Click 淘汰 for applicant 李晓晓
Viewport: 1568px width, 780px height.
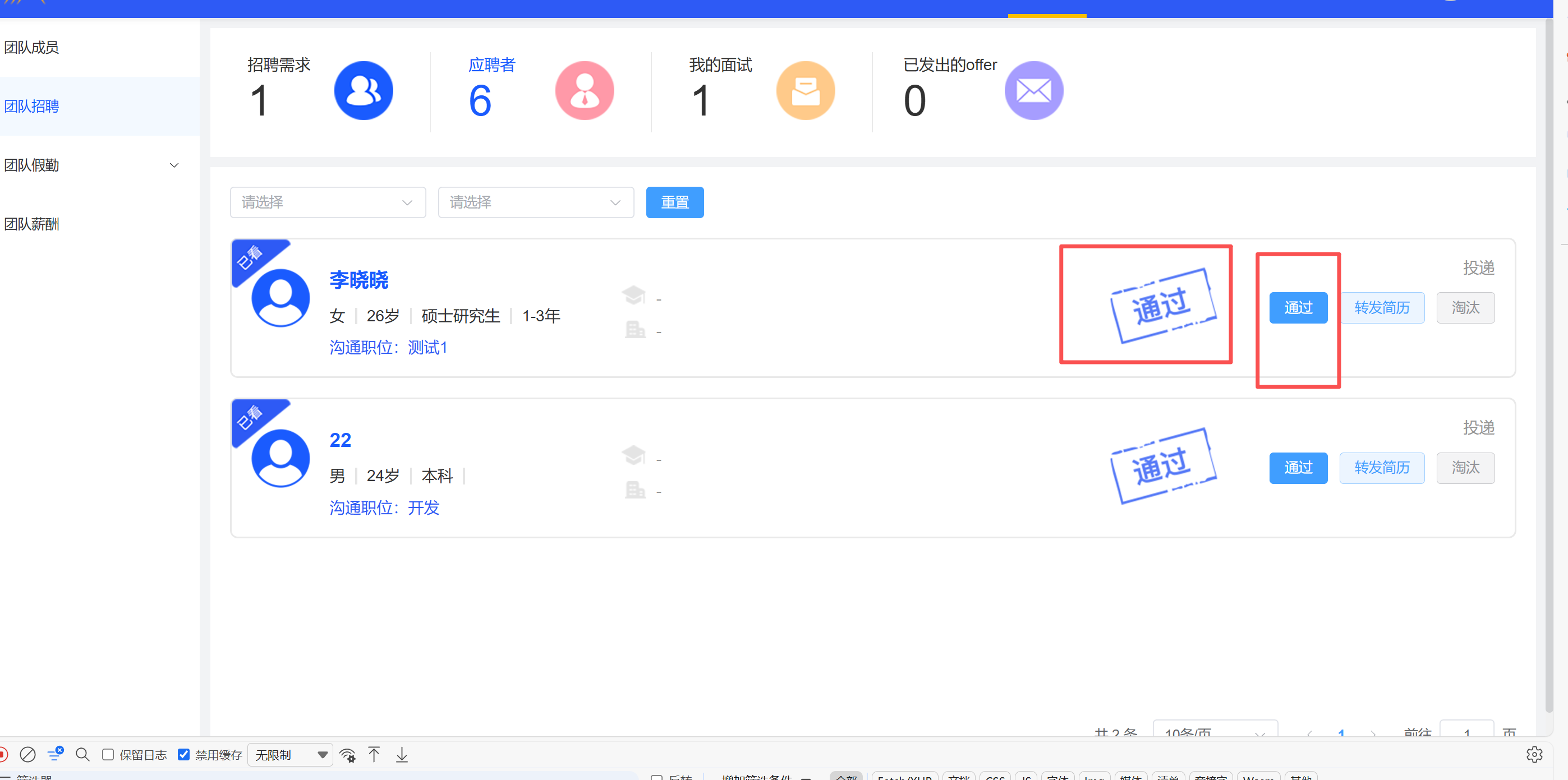point(1465,308)
